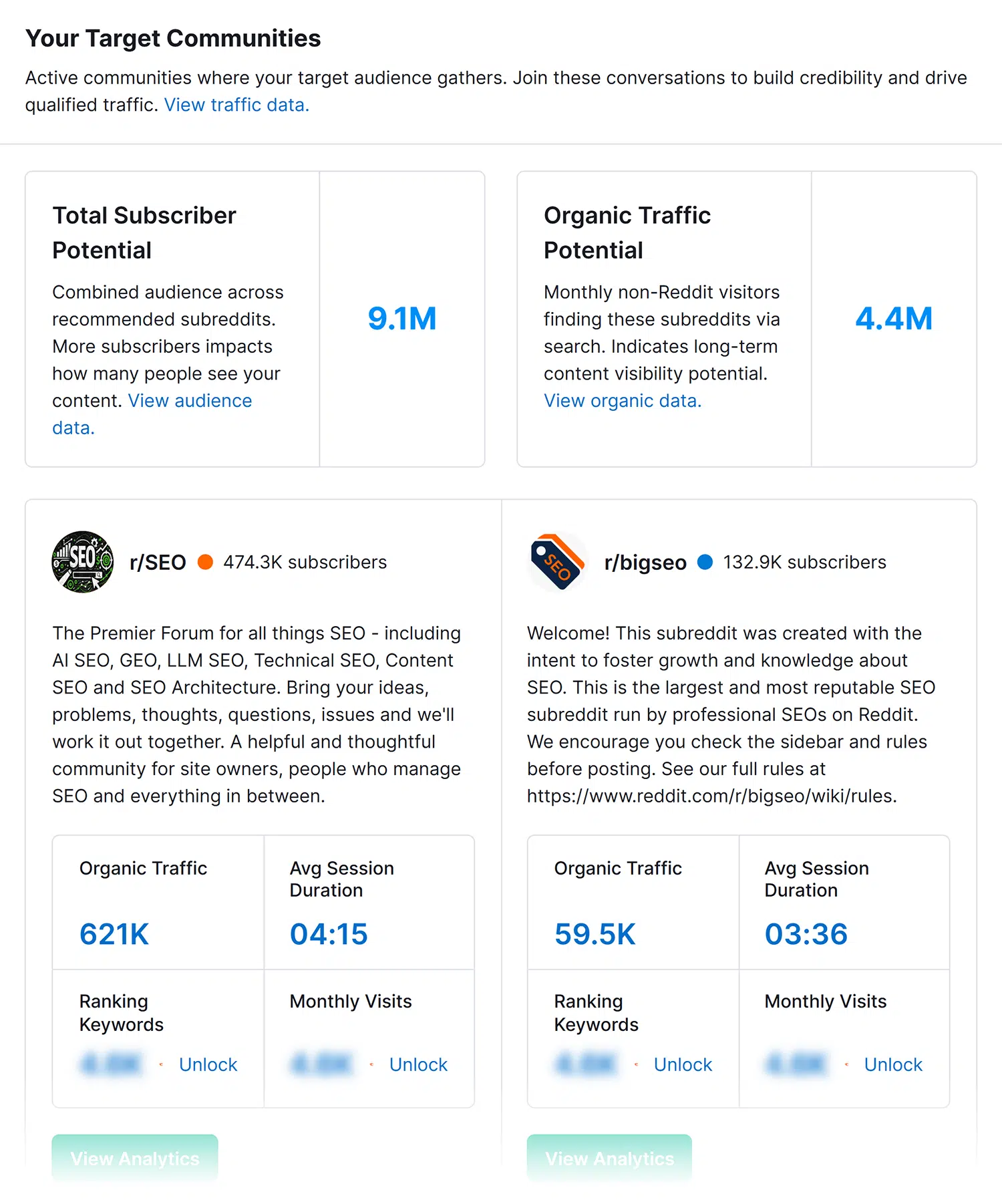1002x1204 pixels.
Task: Click the 4.4M organic traffic value
Action: point(894,319)
